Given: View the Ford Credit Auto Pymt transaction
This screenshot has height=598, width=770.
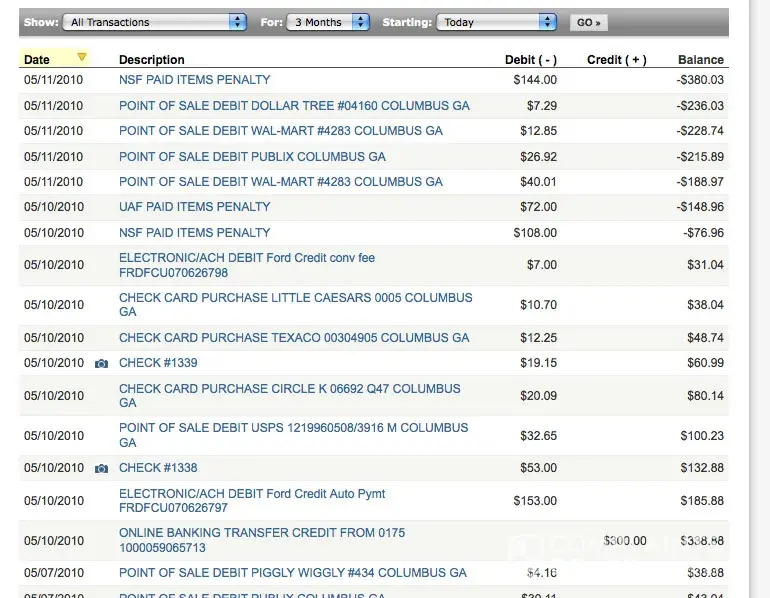Looking at the screenshot, I should coord(251,494).
